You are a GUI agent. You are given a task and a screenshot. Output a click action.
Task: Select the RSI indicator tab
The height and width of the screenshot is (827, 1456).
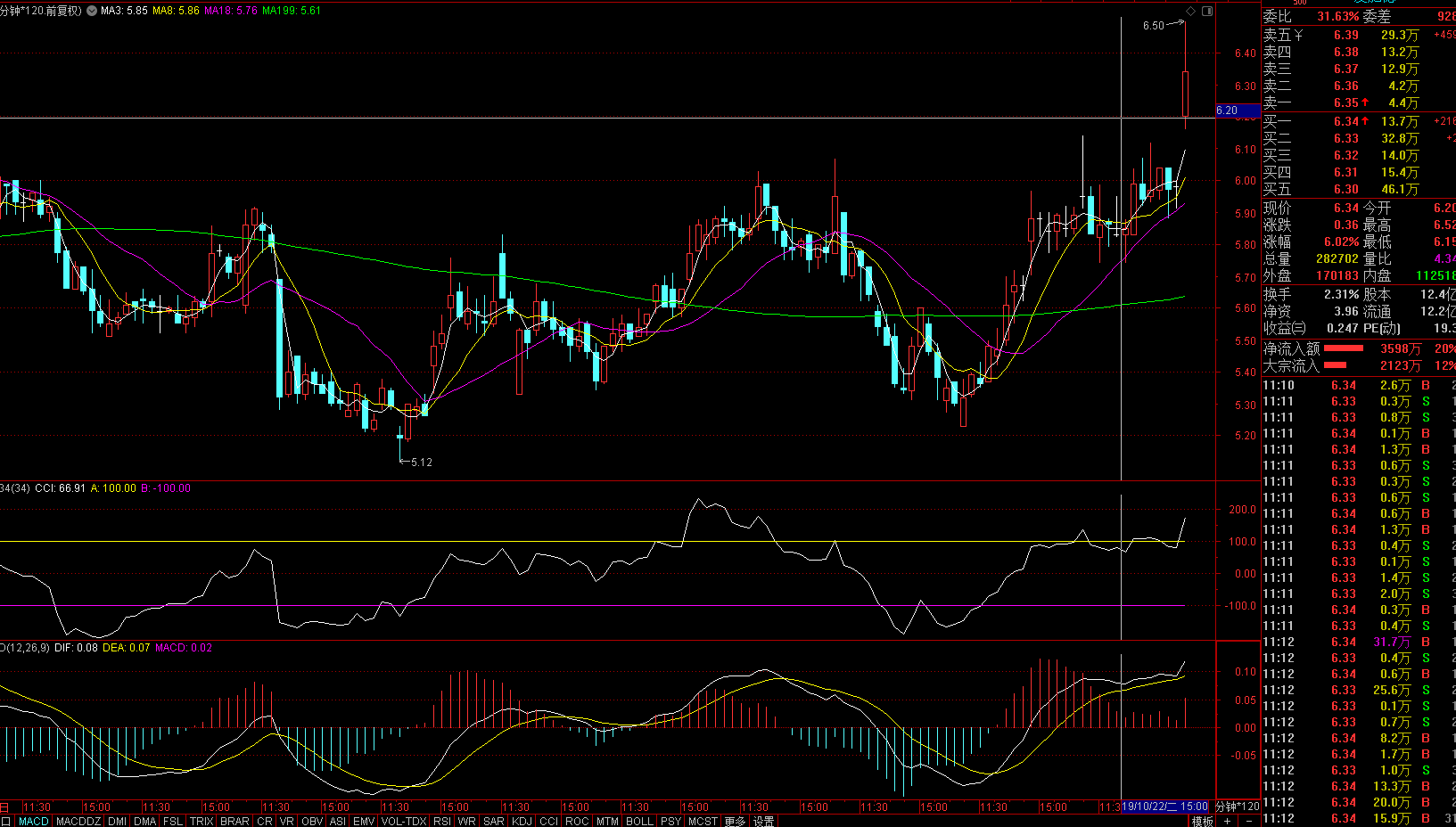(x=442, y=821)
